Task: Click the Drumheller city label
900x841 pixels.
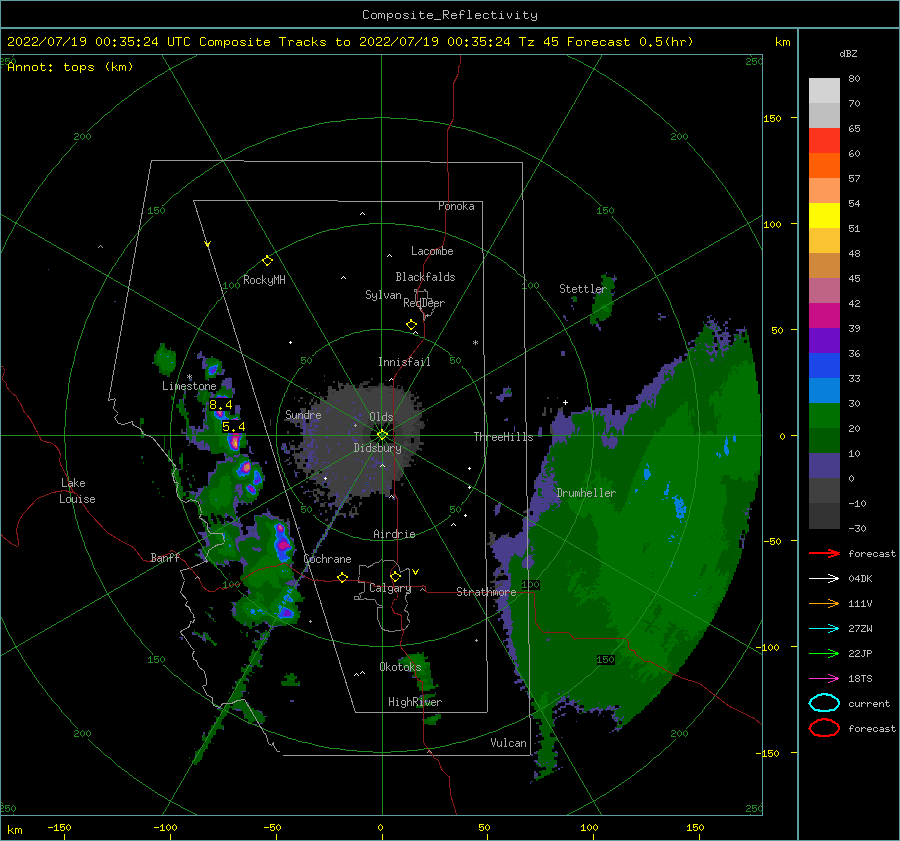Action: 586,493
